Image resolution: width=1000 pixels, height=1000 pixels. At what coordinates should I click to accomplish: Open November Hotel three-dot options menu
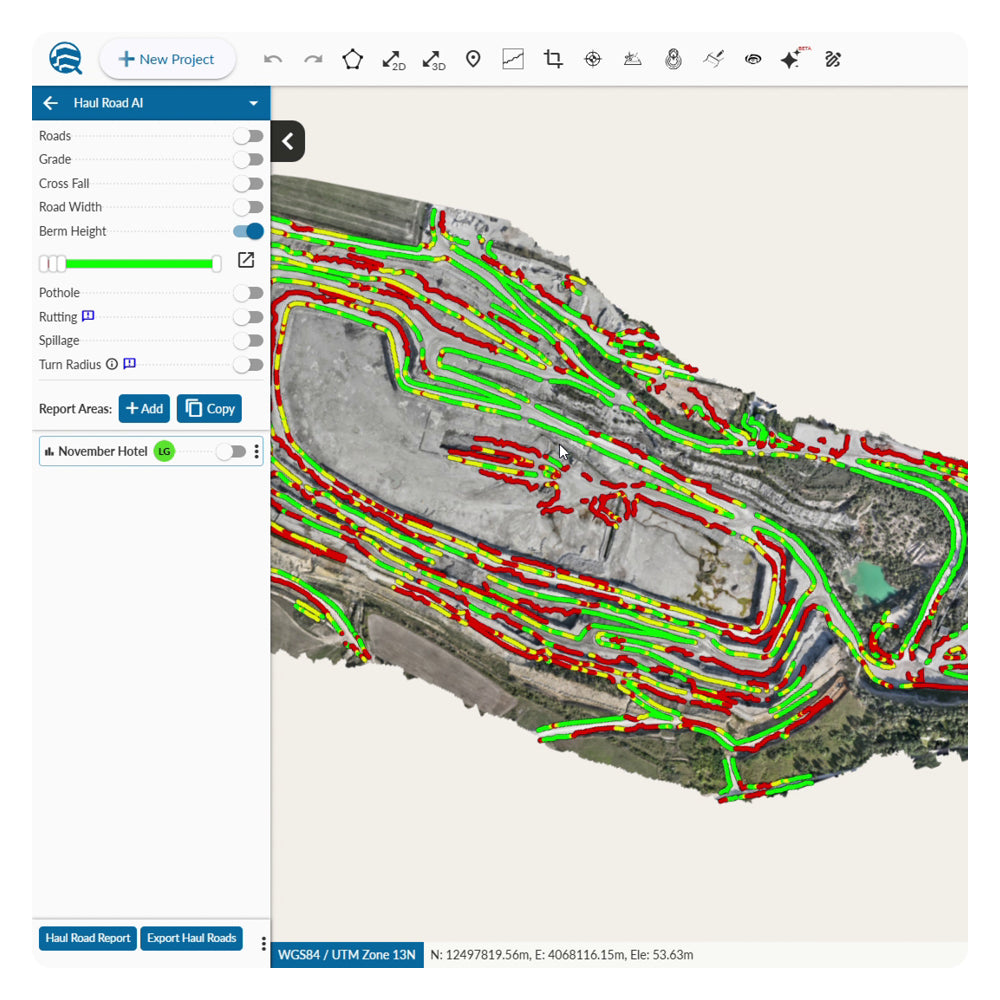pyautogui.click(x=257, y=452)
